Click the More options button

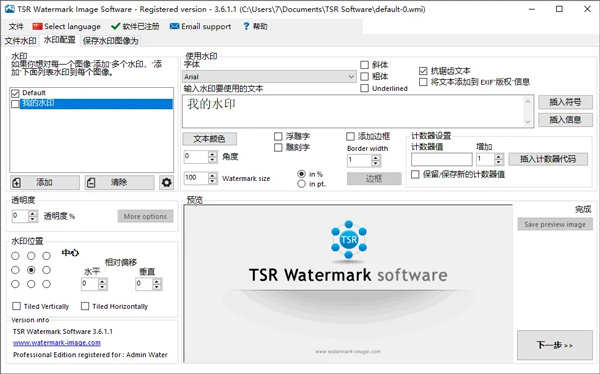point(145,216)
